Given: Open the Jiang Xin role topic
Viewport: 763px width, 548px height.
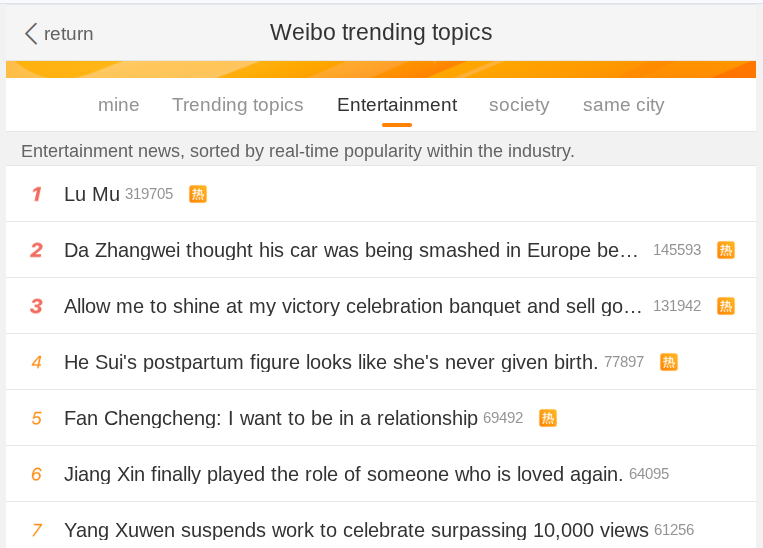Looking at the screenshot, I should tap(343, 474).
